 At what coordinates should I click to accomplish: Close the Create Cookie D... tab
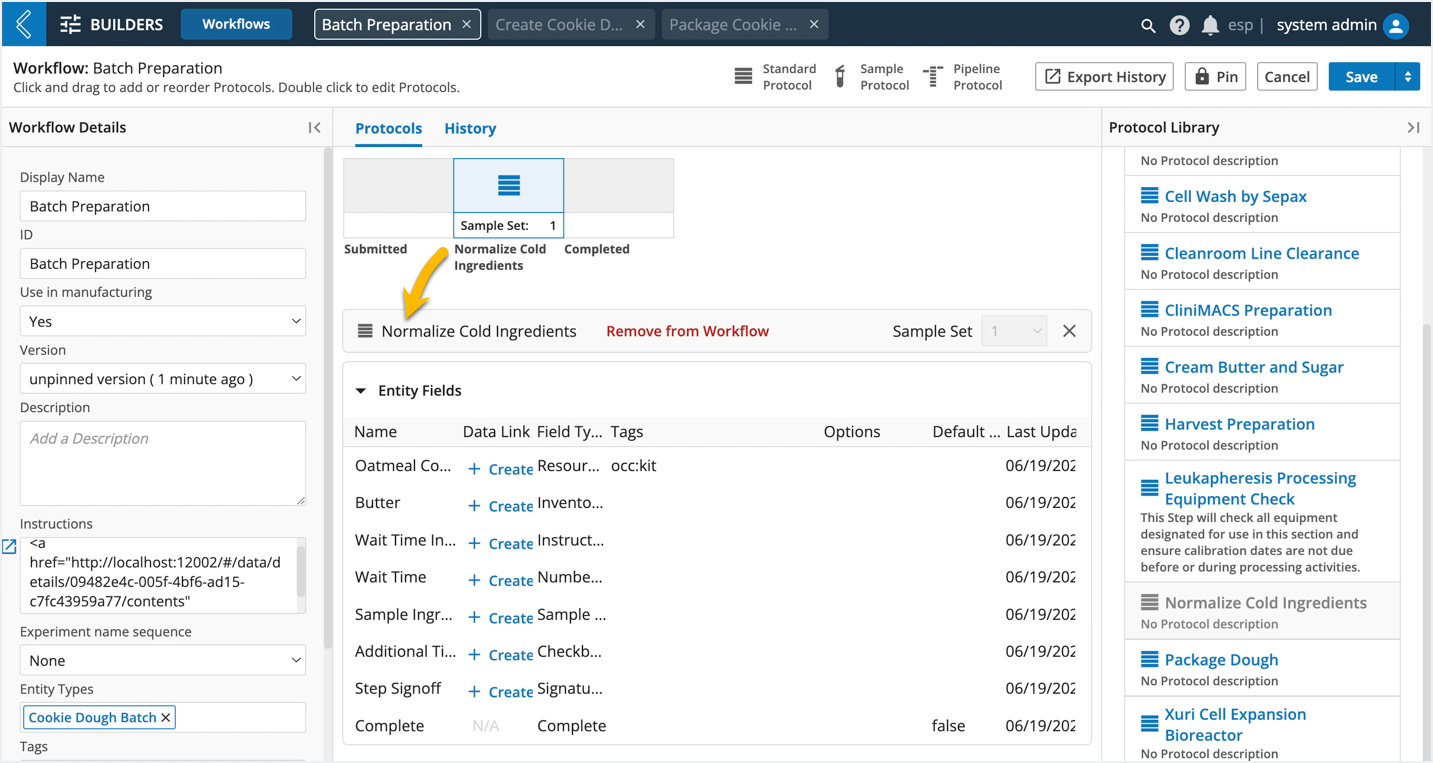(x=640, y=24)
